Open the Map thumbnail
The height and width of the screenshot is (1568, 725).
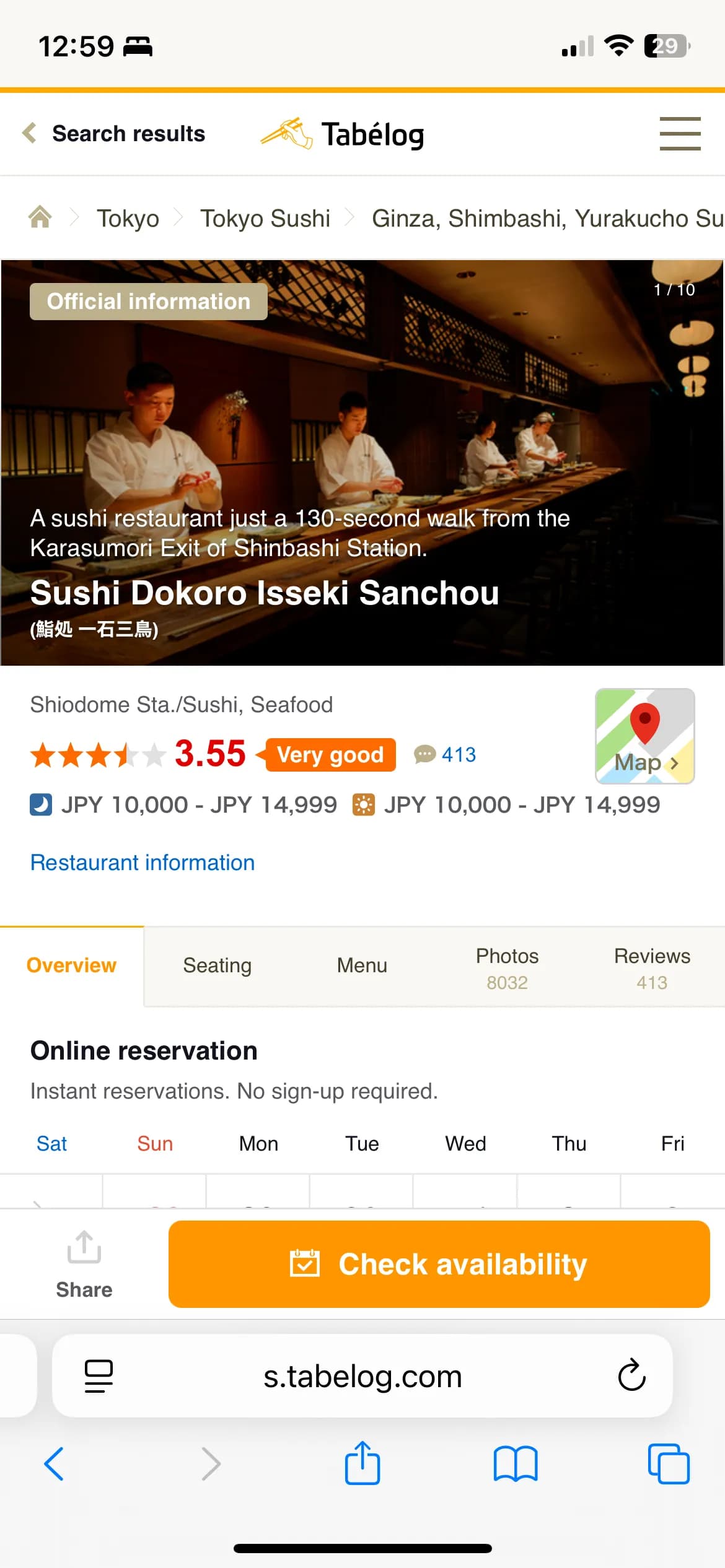point(644,736)
